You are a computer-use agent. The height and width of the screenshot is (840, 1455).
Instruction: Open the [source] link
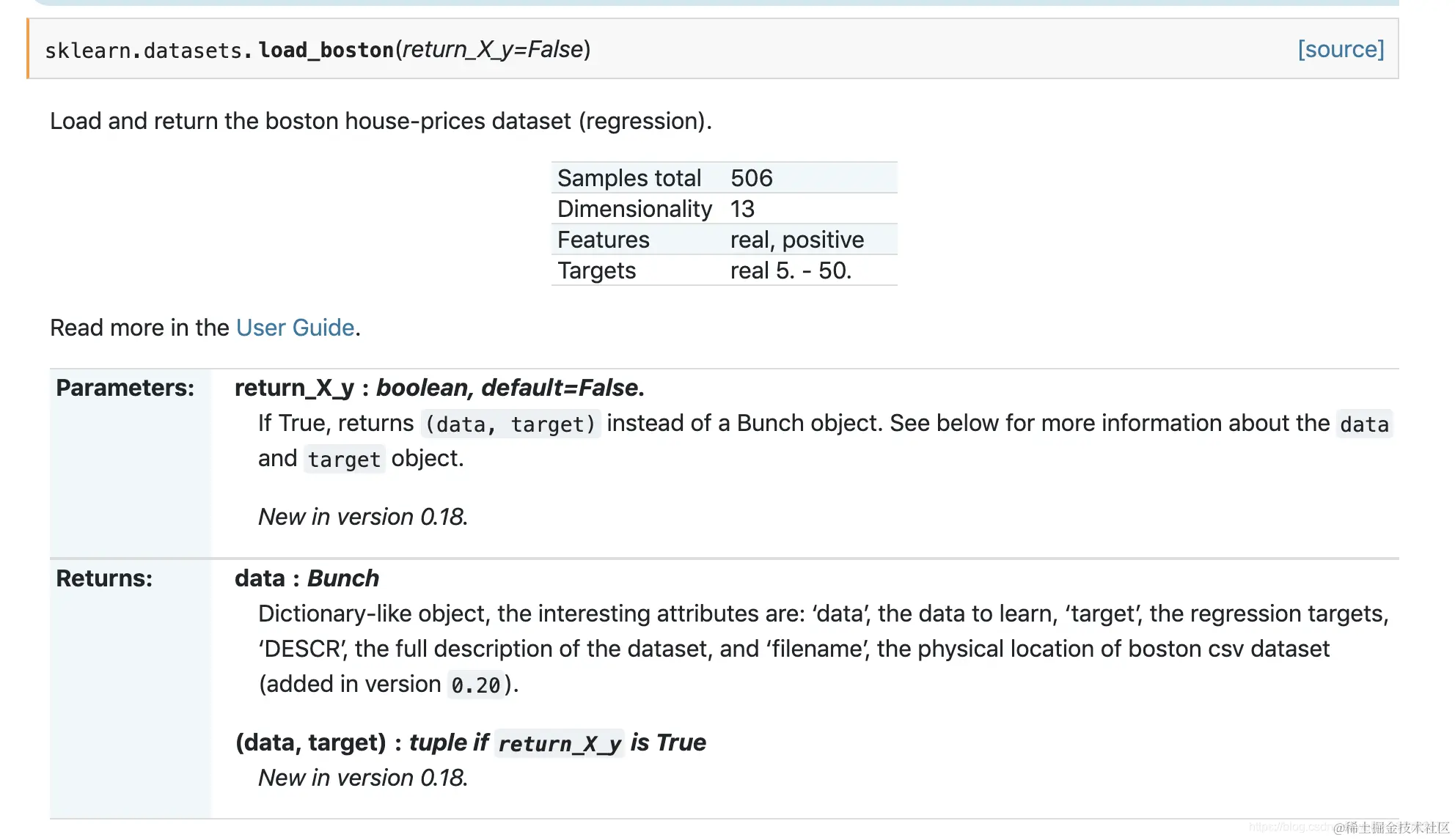(x=1341, y=49)
